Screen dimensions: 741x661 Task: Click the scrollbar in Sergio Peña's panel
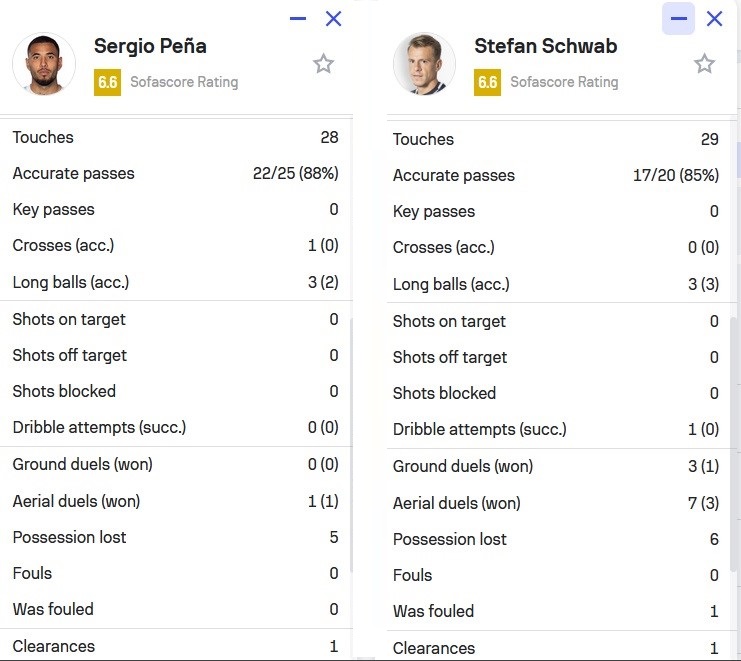pos(349,440)
